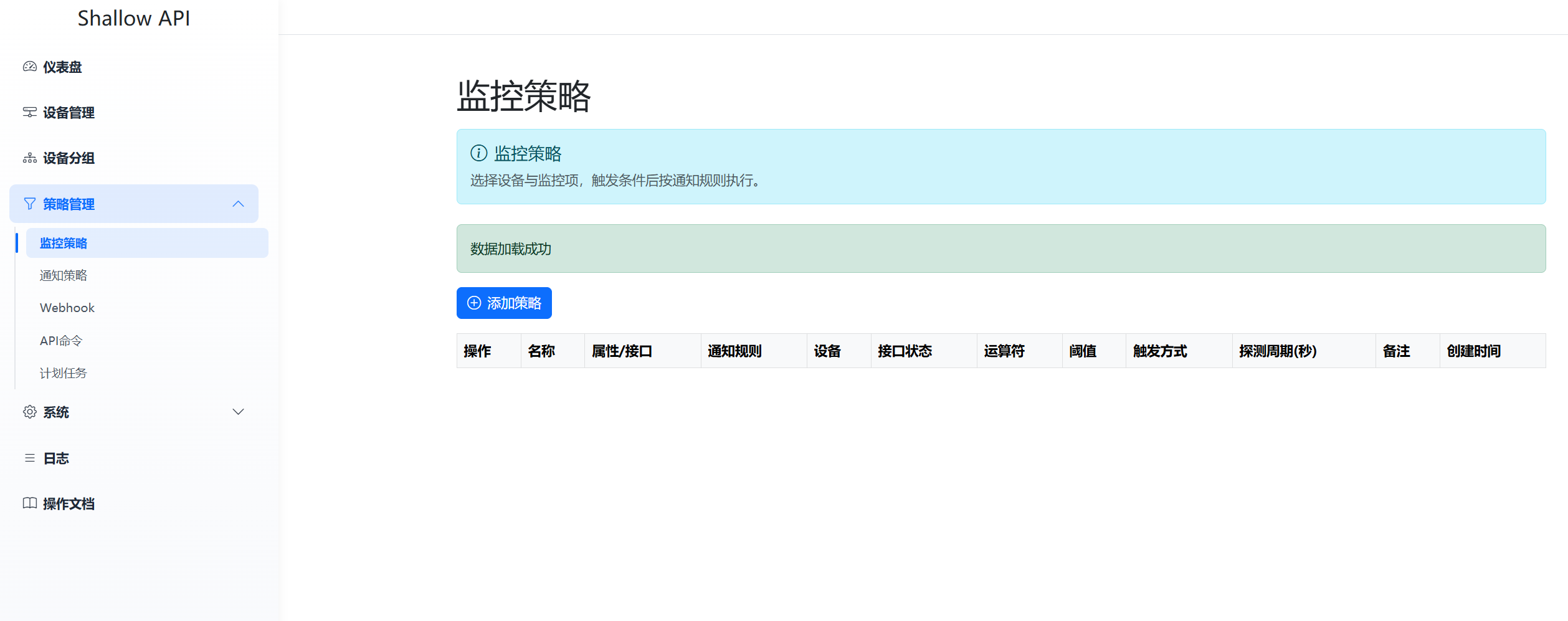The height and width of the screenshot is (621, 1568).
Task: Open the 计划任务 submenu item
Action: pyautogui.click(x=64, y=373)
